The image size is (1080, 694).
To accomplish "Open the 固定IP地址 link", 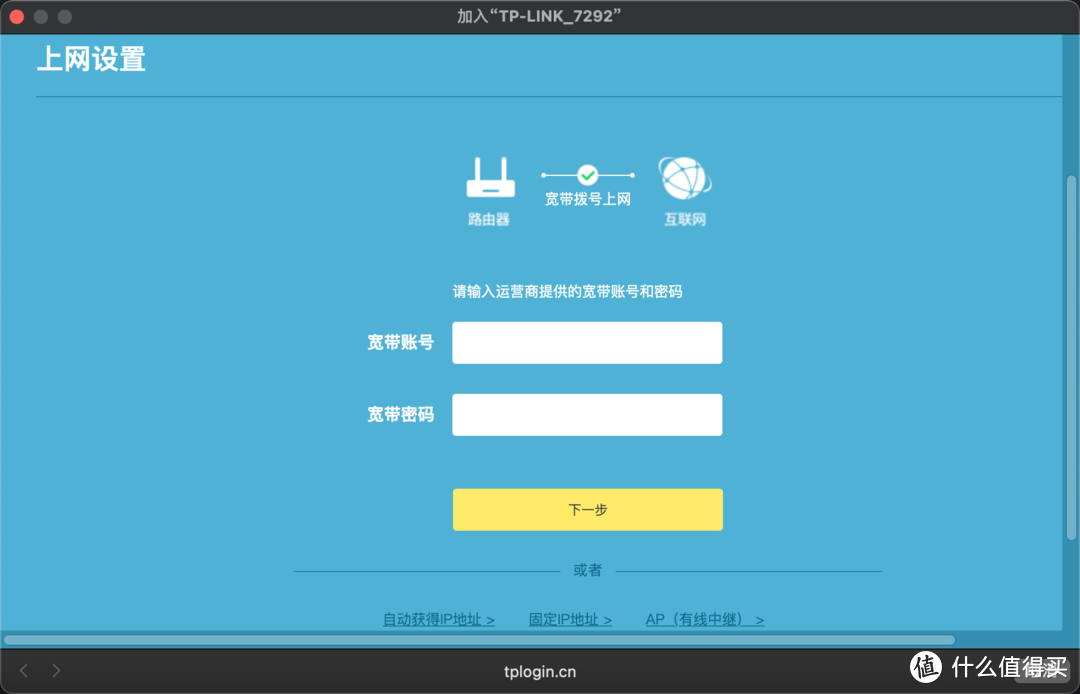I will [x=570, y=619].
